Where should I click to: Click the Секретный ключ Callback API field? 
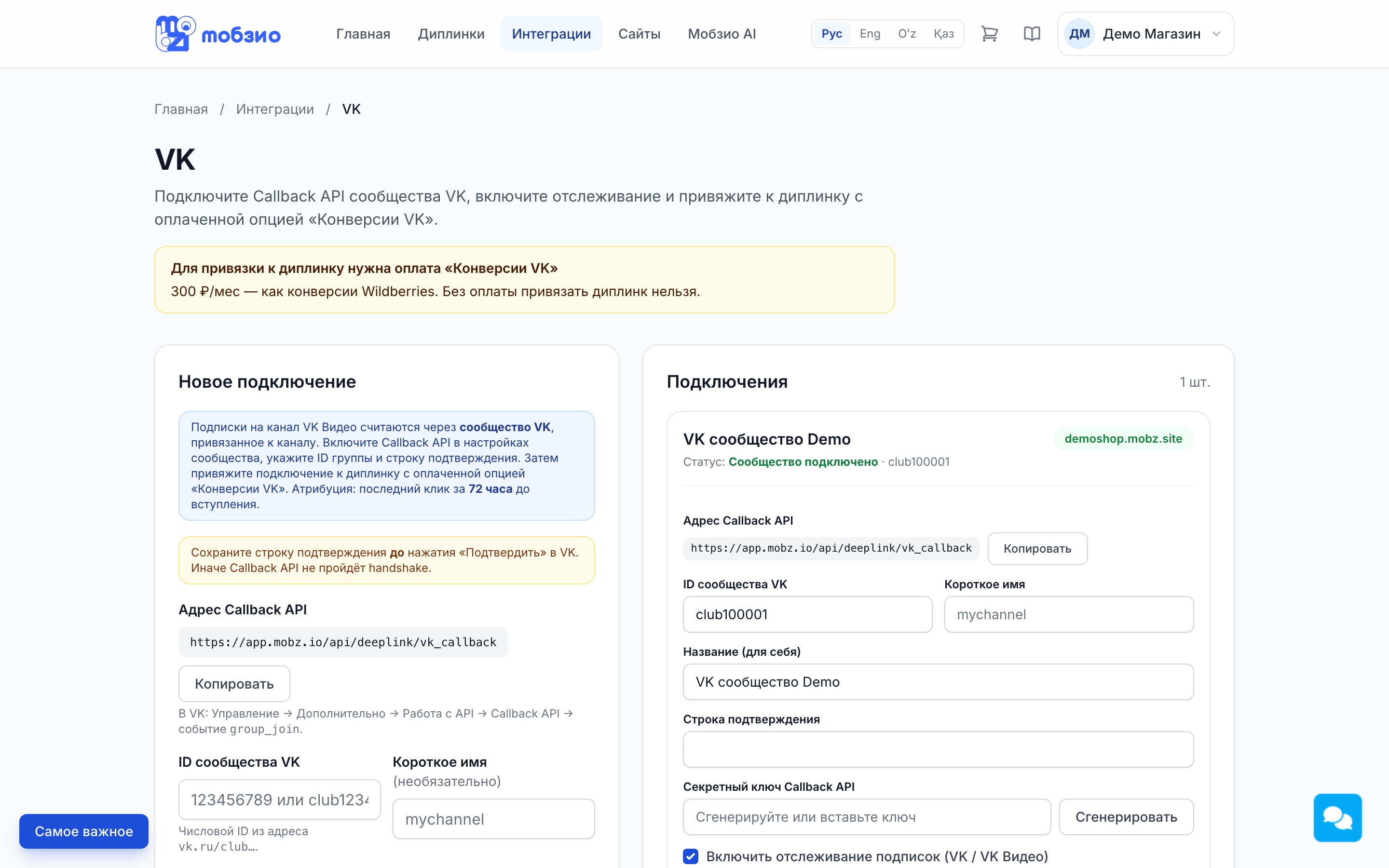(x=867, y=817)
